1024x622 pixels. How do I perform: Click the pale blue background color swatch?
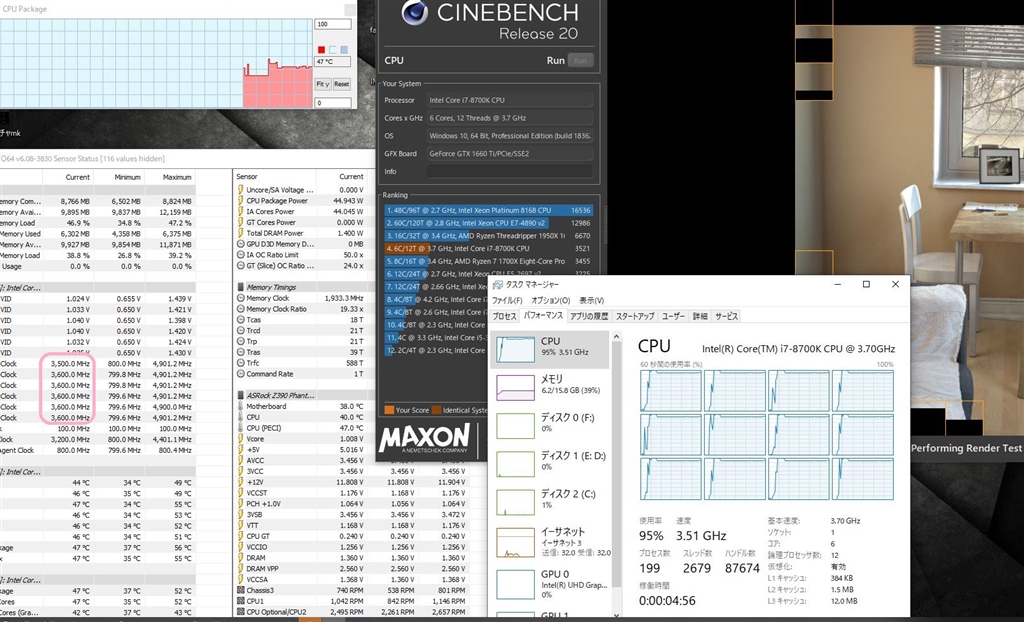[332, 50]
